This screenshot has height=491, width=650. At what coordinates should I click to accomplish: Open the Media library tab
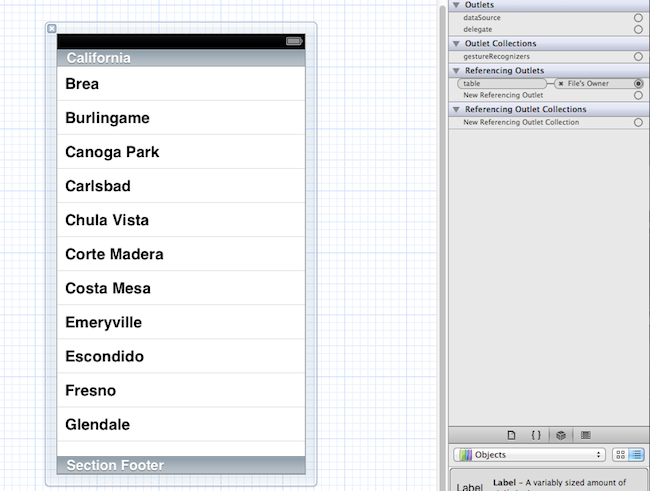[585, 435]
